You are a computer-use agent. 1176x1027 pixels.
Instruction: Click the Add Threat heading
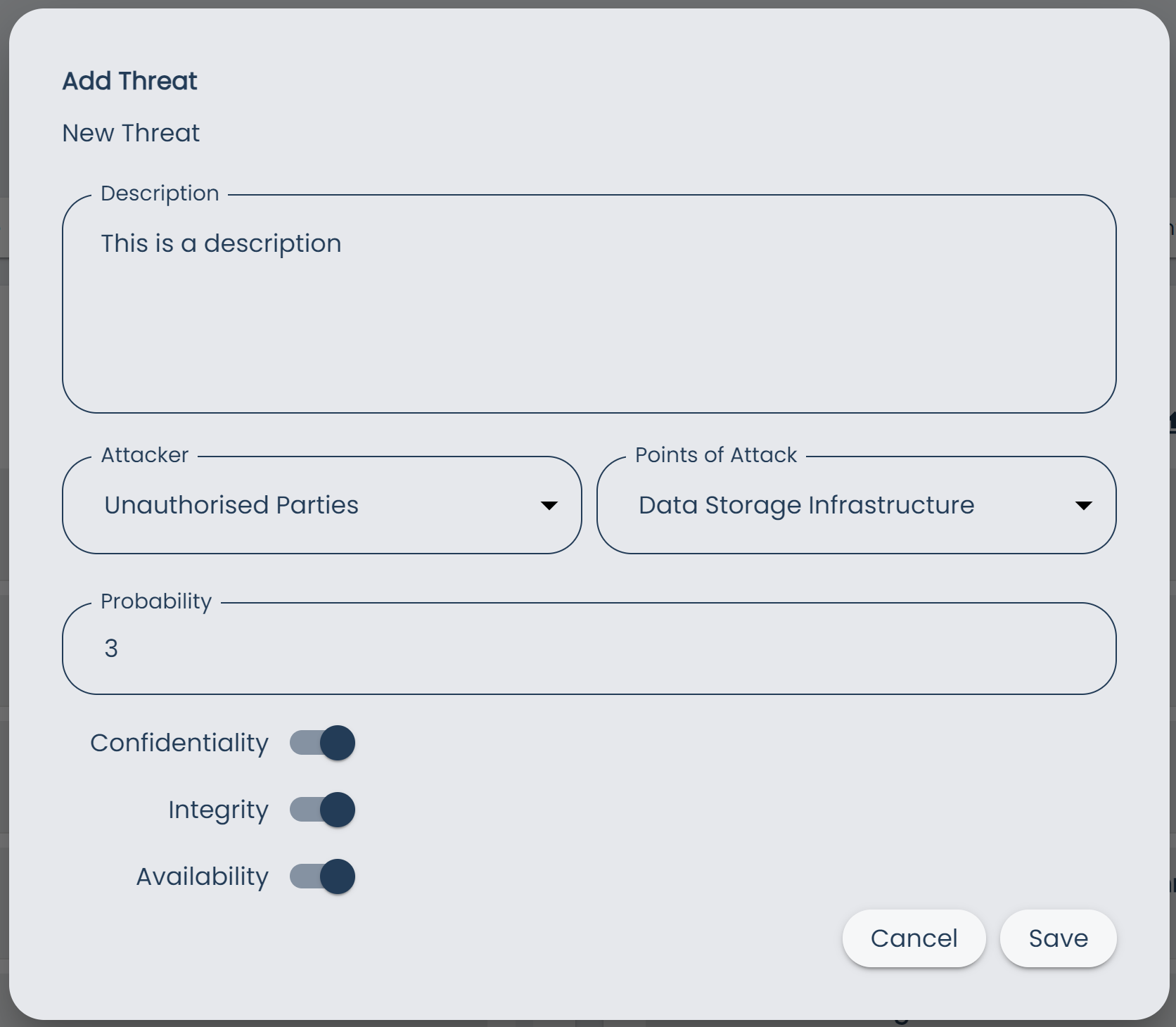129,80
